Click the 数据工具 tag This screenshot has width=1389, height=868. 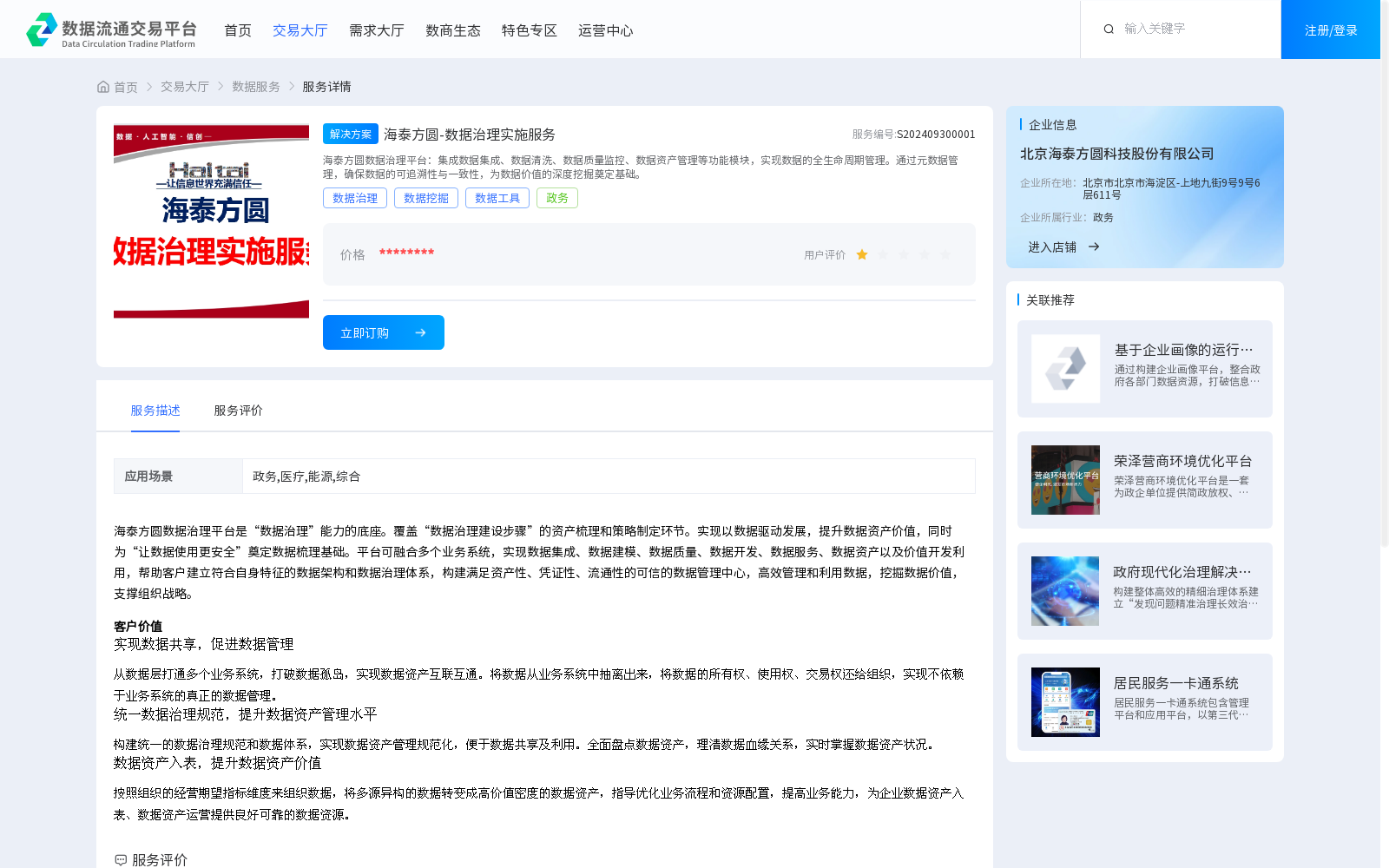(497, 198)
